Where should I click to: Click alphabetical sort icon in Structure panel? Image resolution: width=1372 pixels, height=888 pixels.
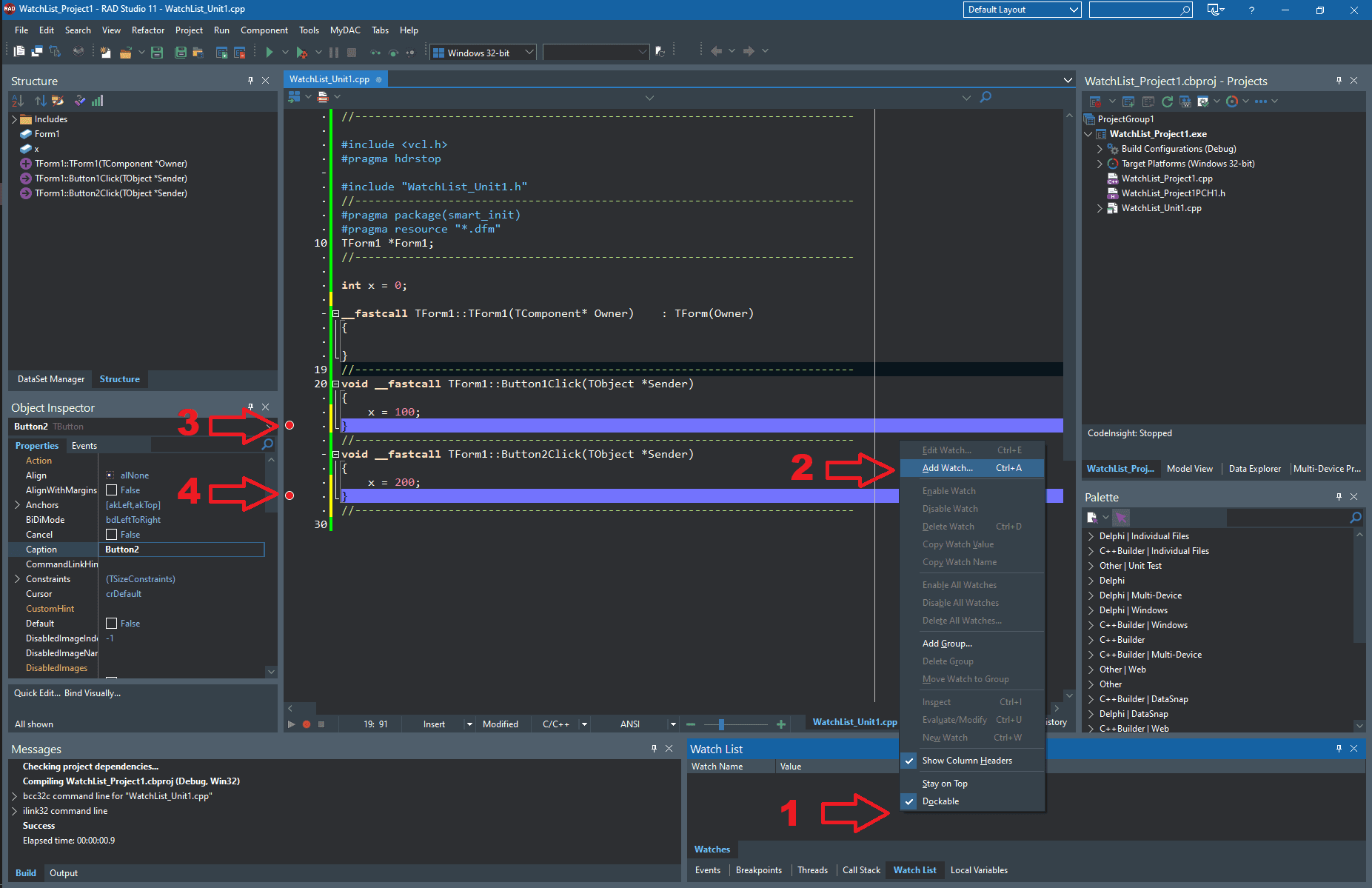pos(18,101)
